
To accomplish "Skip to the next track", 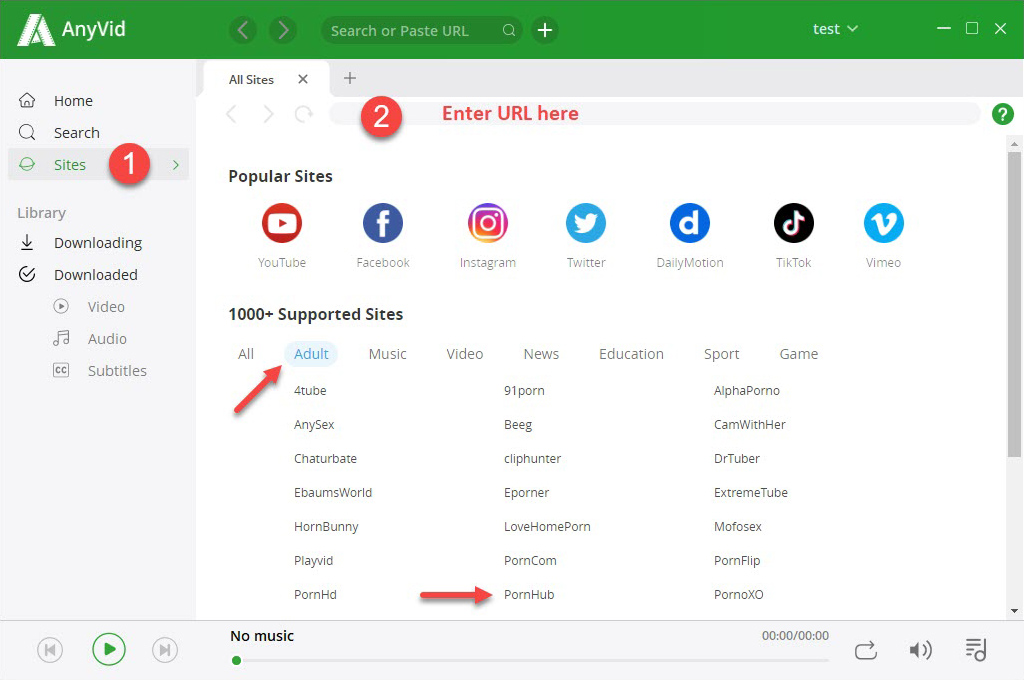I will (x=165, y=650).
